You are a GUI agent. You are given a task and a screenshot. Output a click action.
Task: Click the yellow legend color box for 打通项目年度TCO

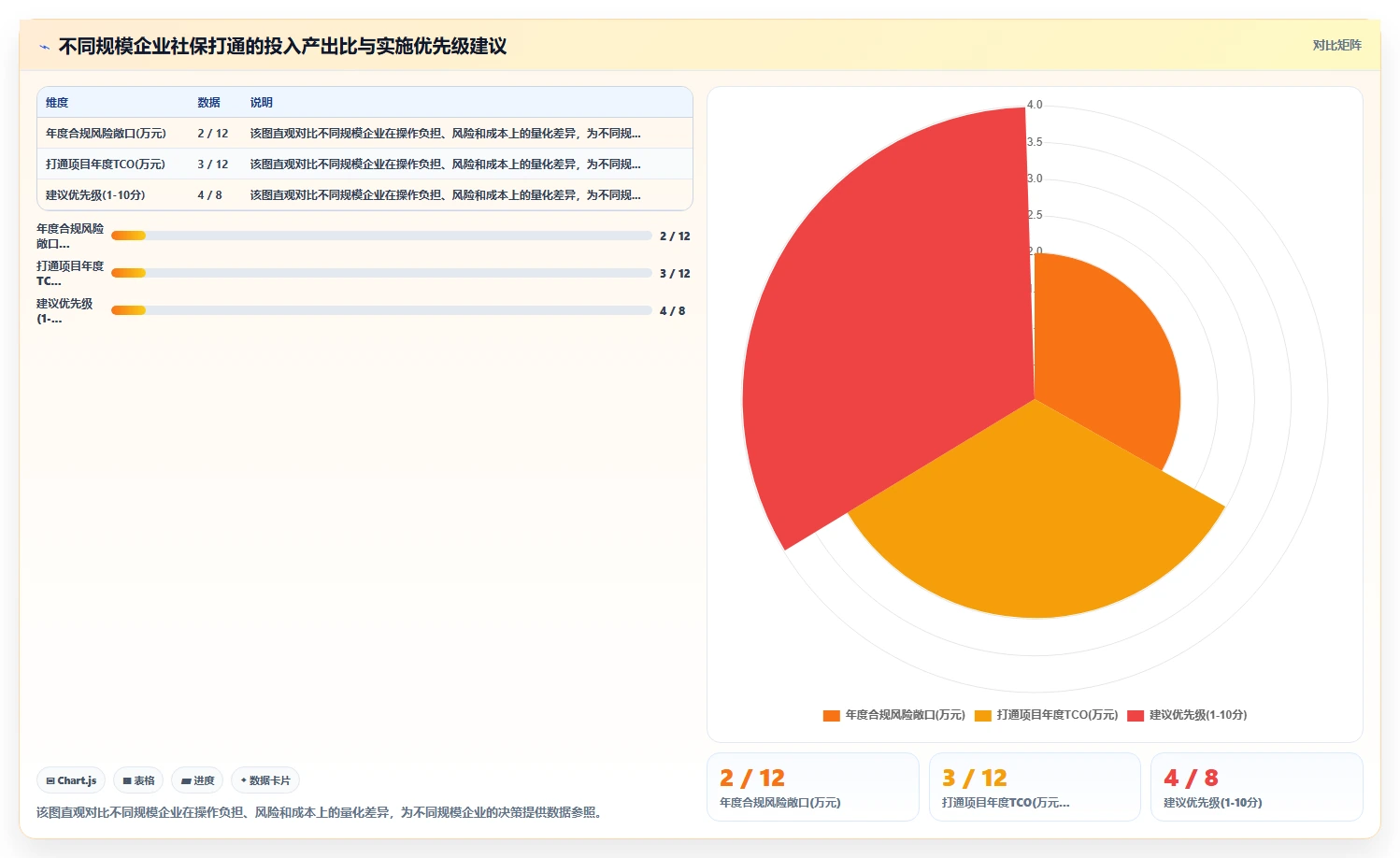tap(982, 716)
